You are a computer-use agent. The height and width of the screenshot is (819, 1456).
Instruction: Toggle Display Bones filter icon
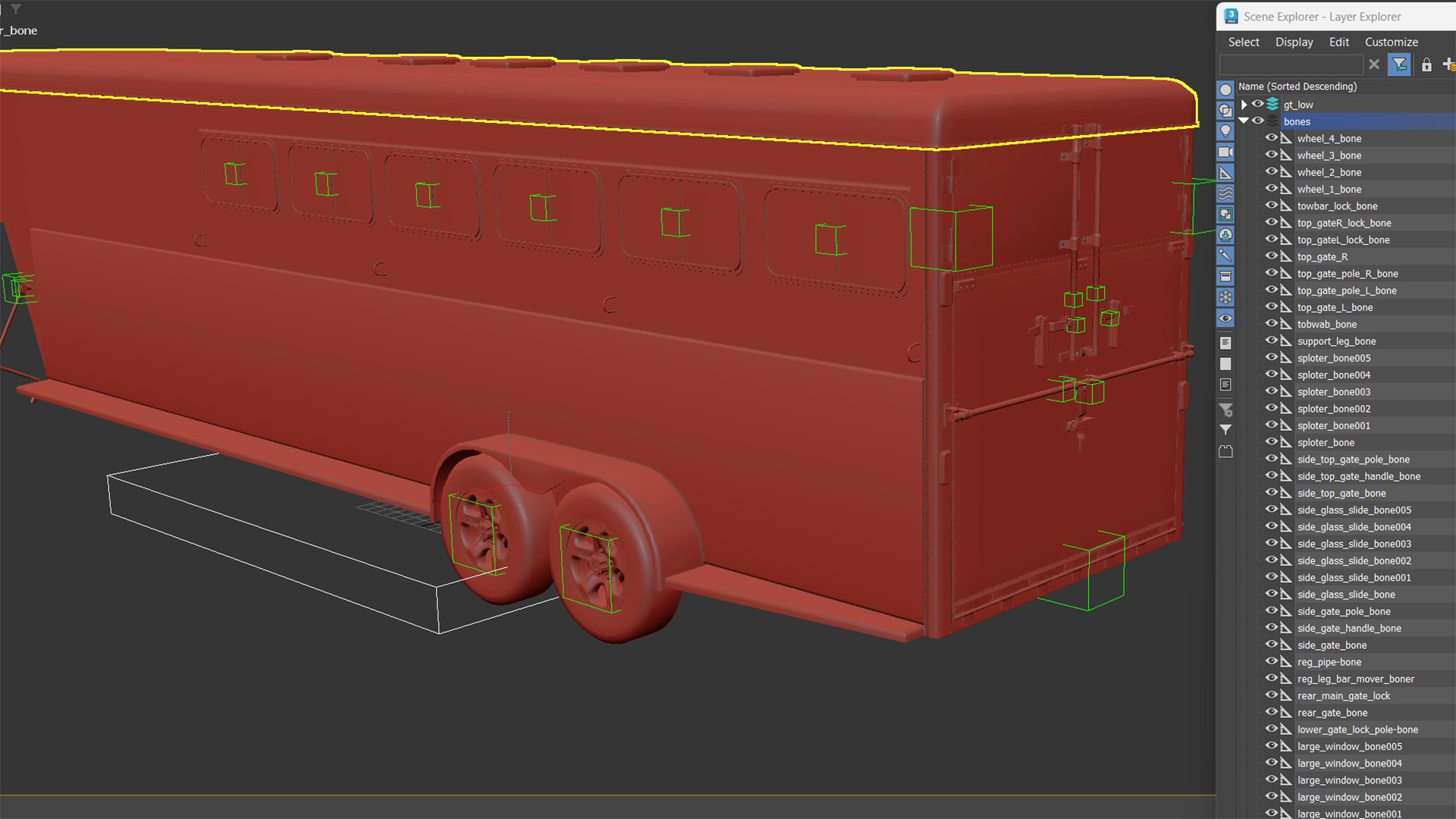point(1225,256)
